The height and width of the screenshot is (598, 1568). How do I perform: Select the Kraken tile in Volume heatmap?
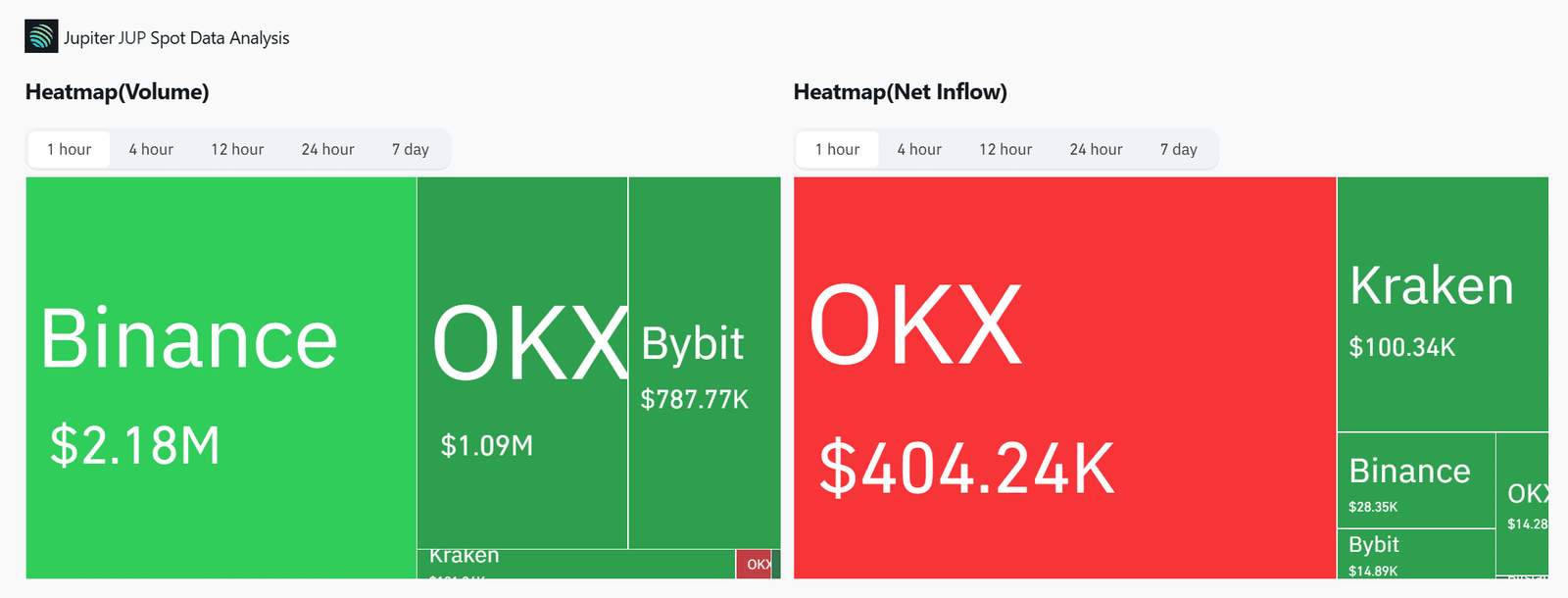[x=576, y=564]
